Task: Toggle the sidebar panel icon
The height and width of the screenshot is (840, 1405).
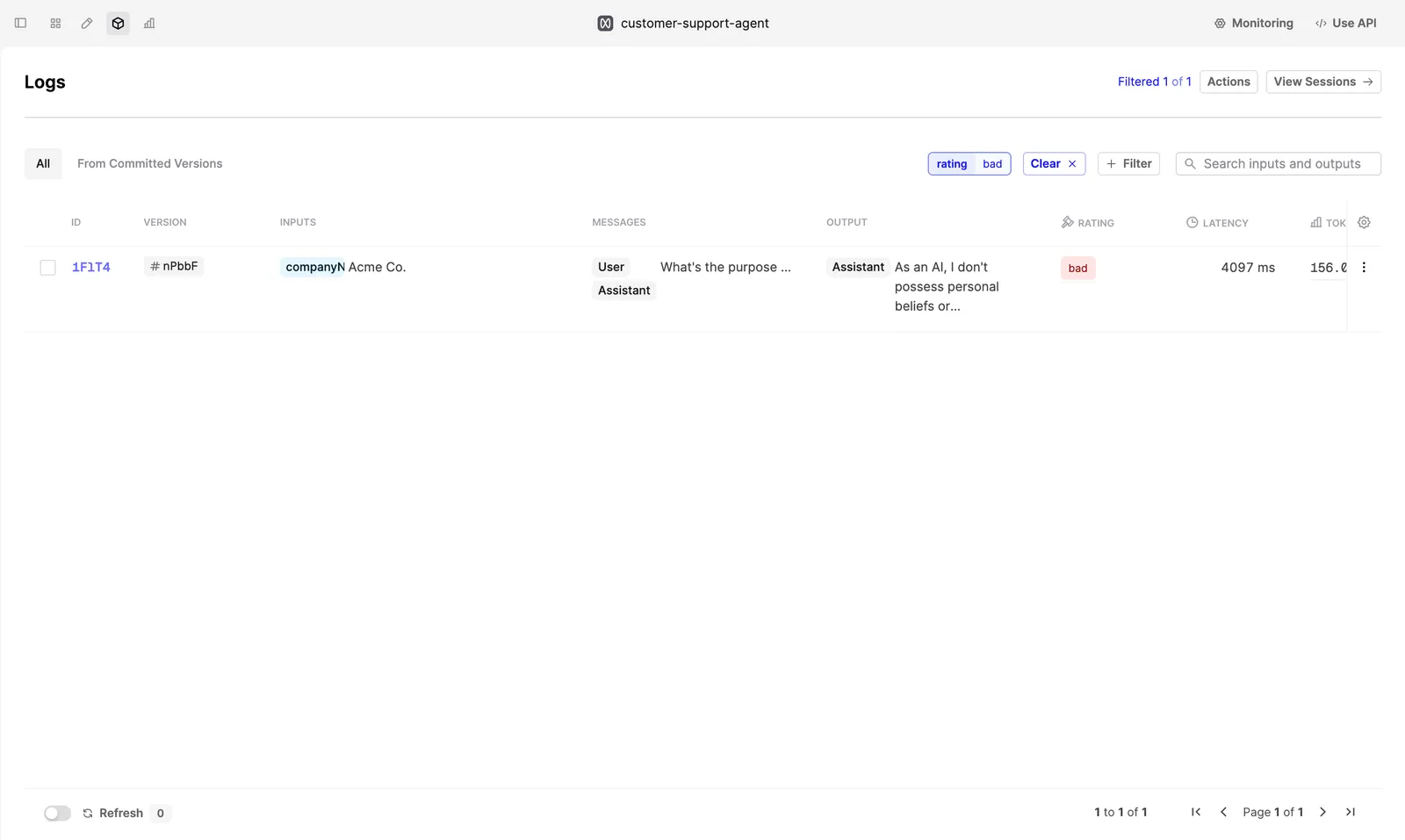Action: [x=20, y=23]
